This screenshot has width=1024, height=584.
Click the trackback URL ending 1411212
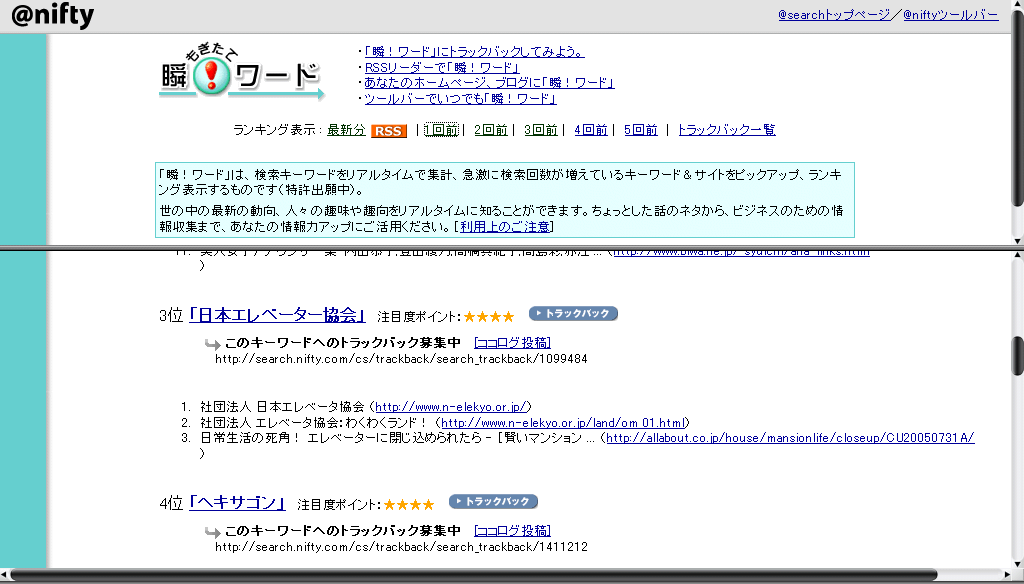pyautogui.click(x=401, y=547)
